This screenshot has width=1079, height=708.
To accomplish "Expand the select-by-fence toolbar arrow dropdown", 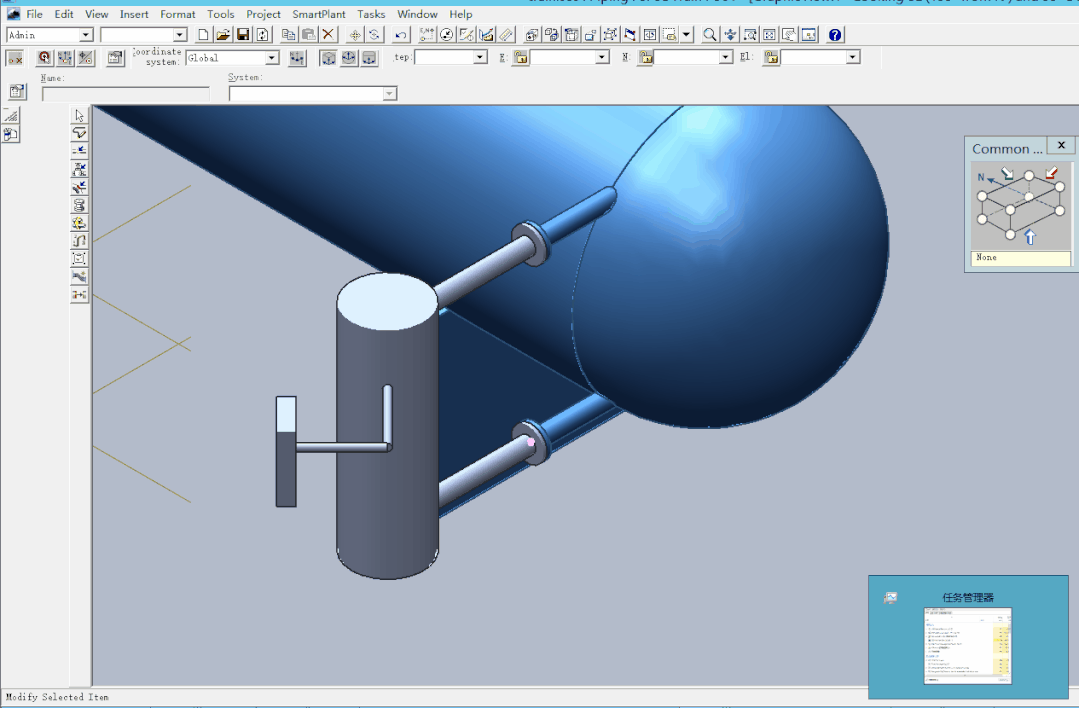I will click(686, 34).
